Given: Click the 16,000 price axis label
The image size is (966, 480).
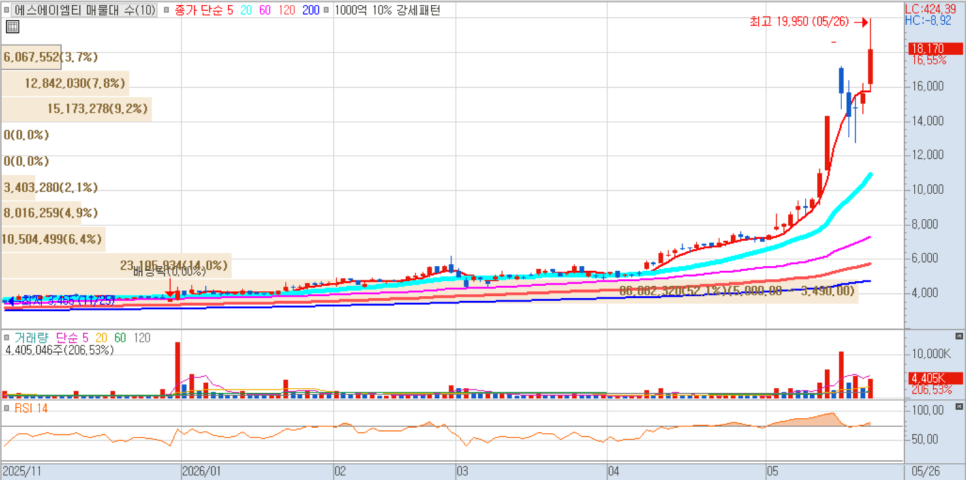Looking at the screenshot, I should coord(928,87).
